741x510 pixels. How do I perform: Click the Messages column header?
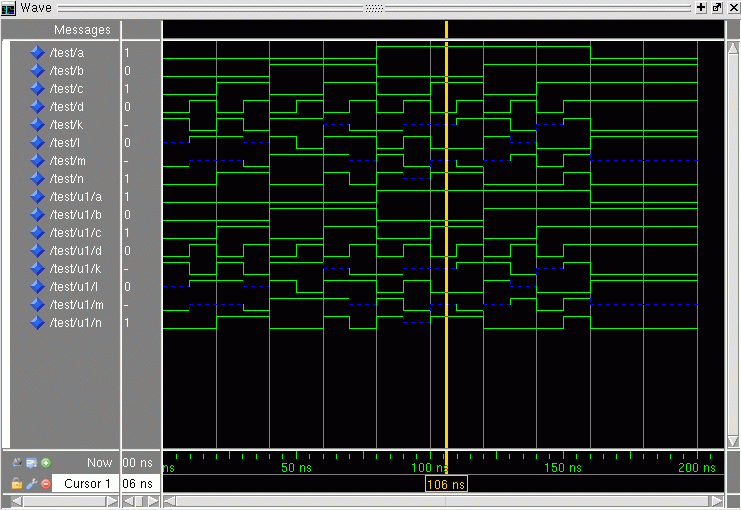(82, 30)
